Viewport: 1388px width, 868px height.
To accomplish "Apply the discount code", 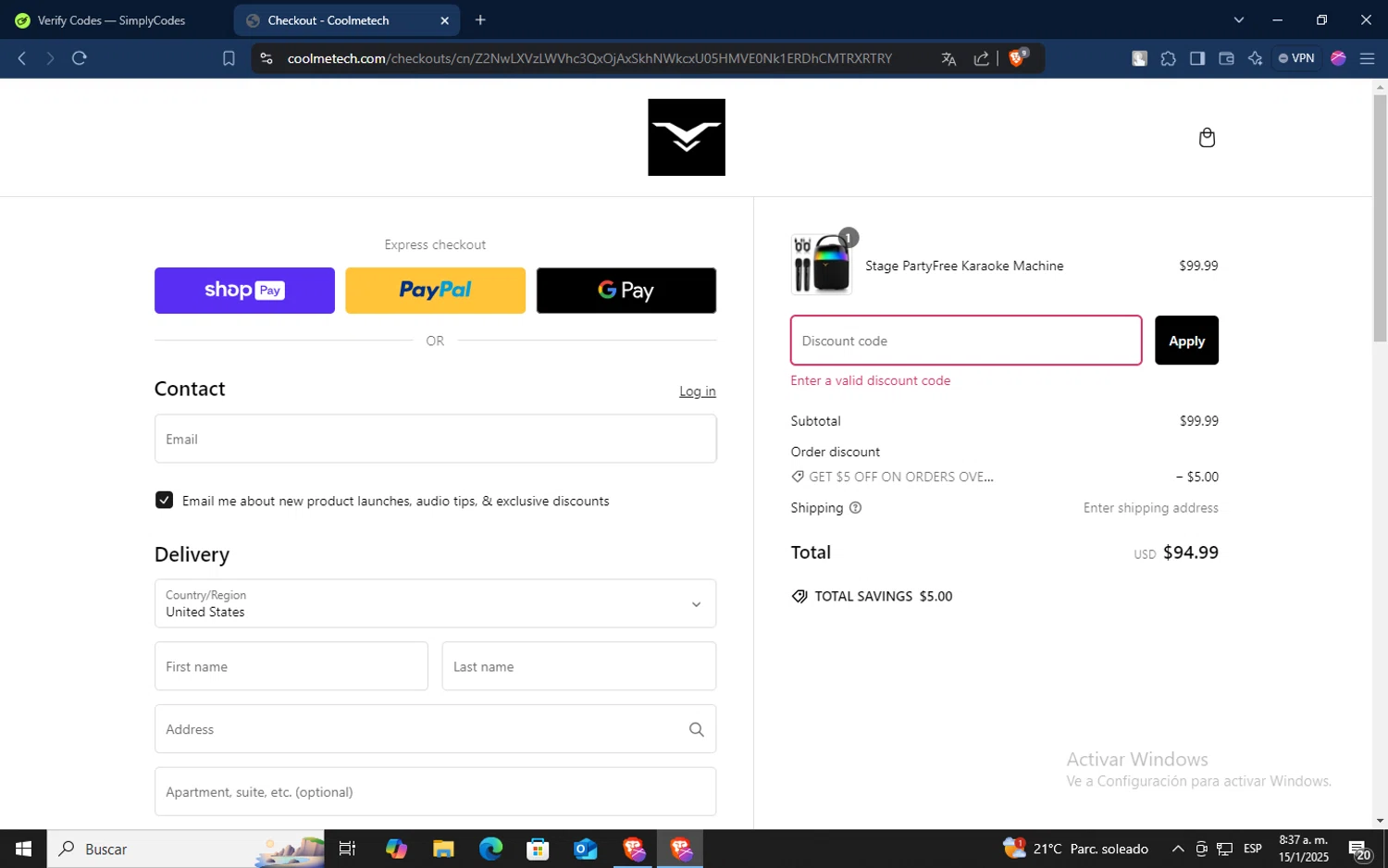I will point(1186,341).
